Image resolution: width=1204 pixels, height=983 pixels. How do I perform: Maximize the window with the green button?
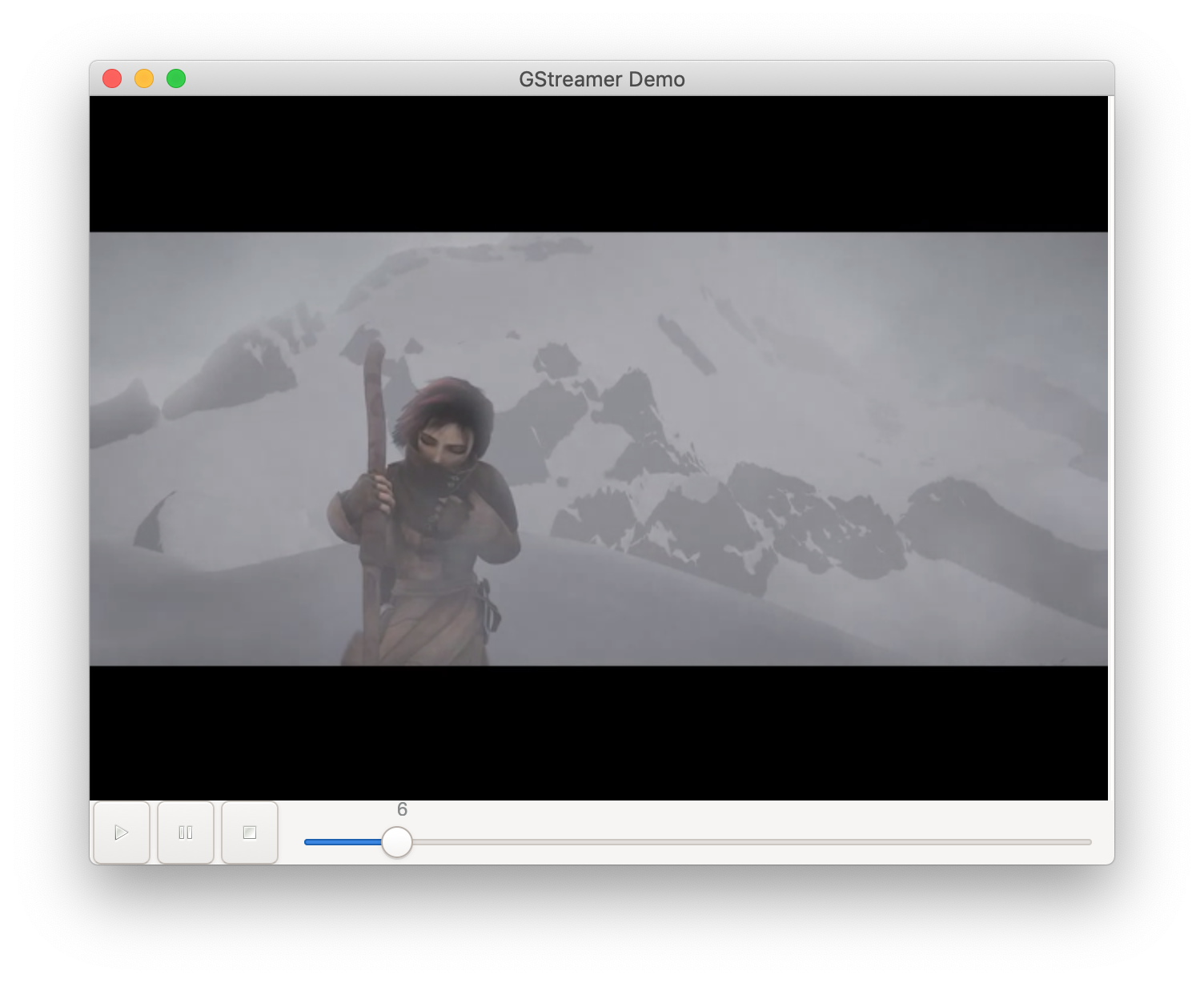[176, 78]
